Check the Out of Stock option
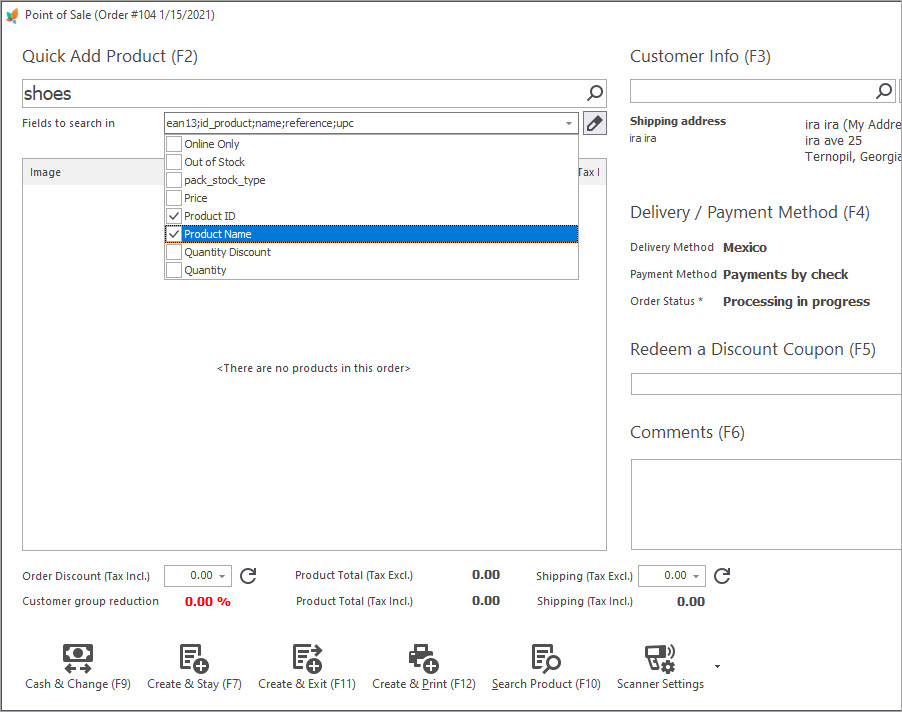 pyautogui.click(x=174, y=162)
